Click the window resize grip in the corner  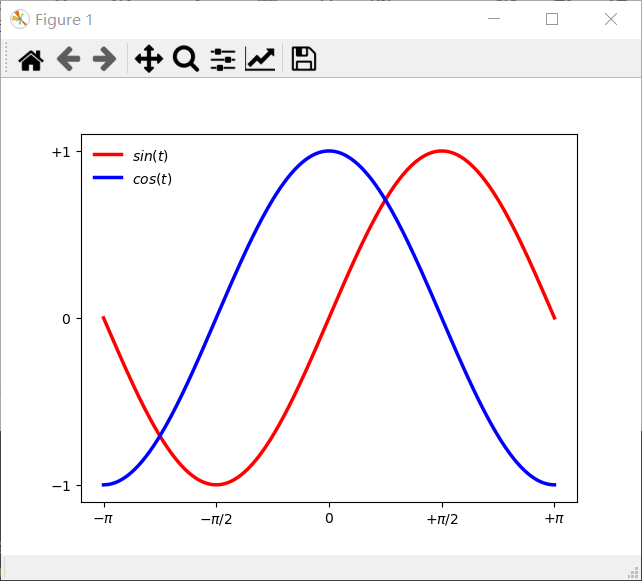[x=633, y=572]
